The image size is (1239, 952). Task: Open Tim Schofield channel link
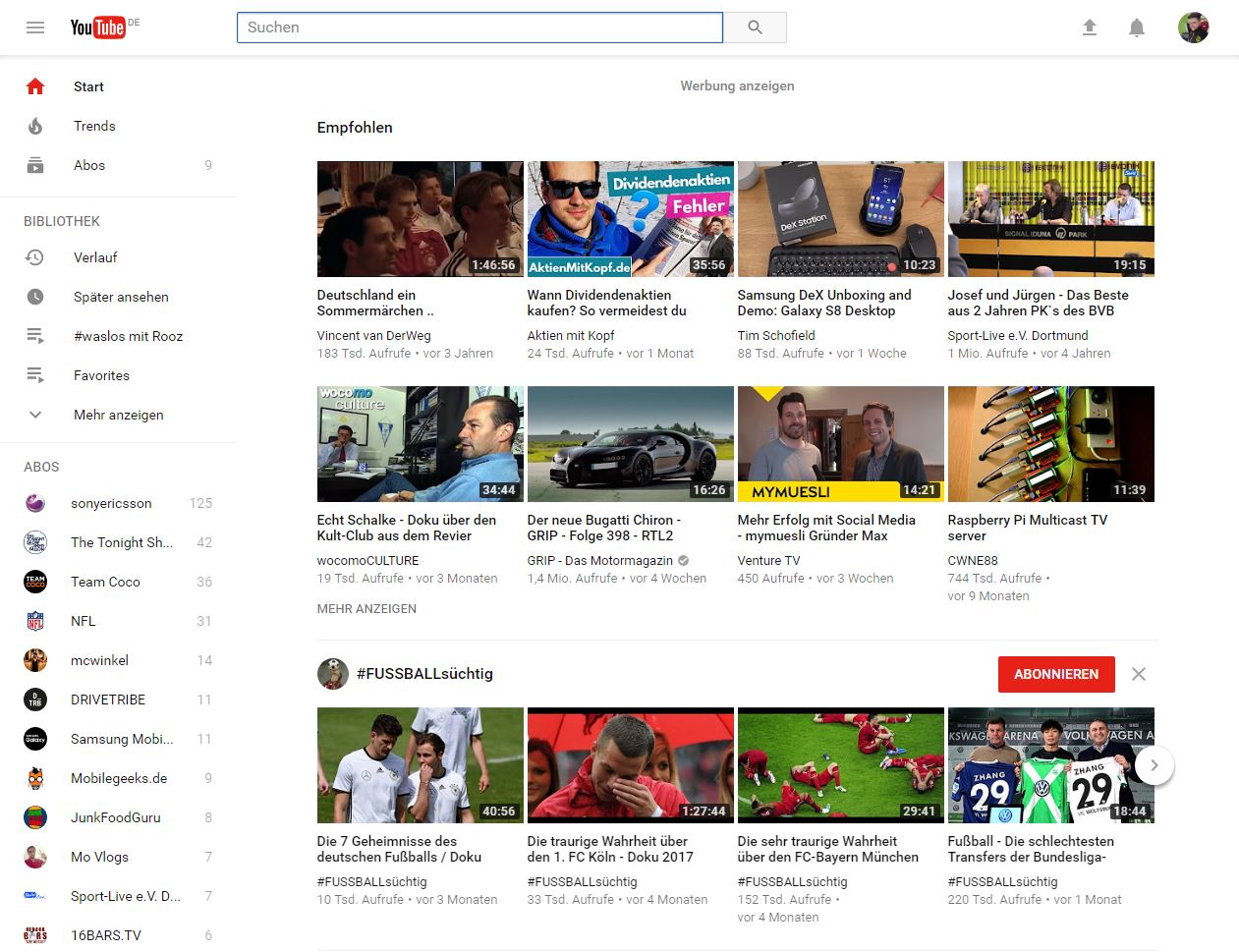[x=776, y=335]
